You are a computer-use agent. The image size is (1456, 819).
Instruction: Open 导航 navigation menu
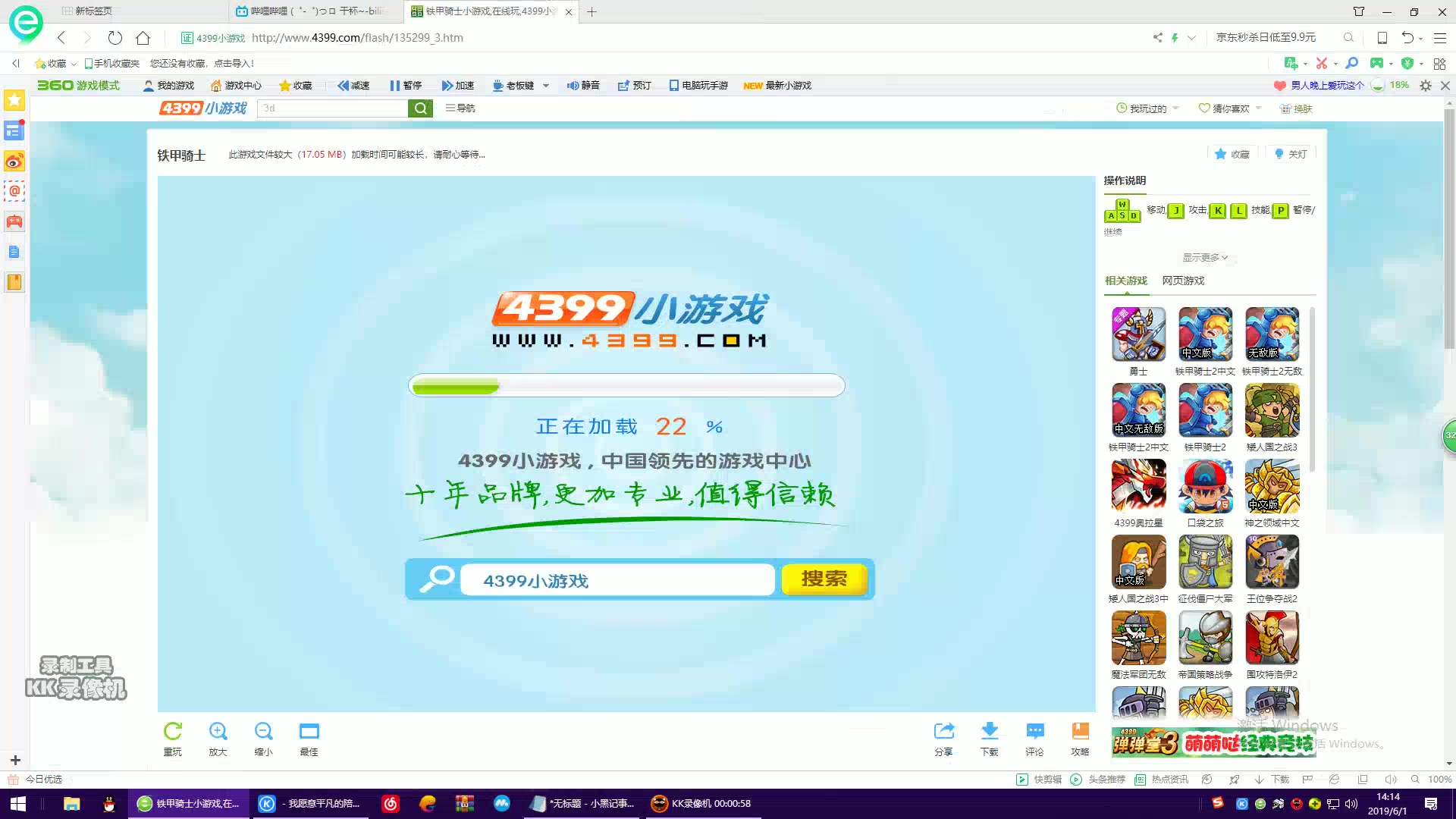pyautogui.click(x=460, y=108)
